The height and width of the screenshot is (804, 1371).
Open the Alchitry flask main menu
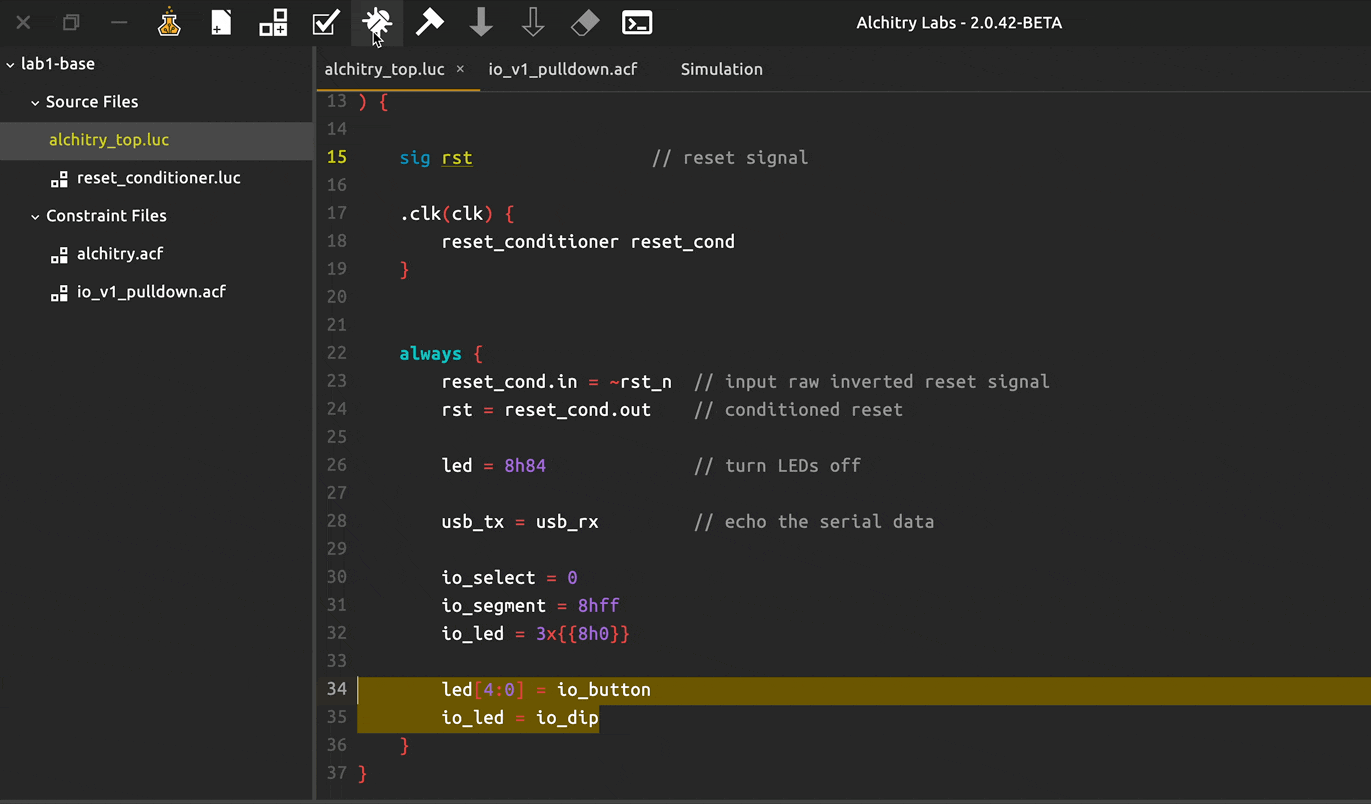169,23
